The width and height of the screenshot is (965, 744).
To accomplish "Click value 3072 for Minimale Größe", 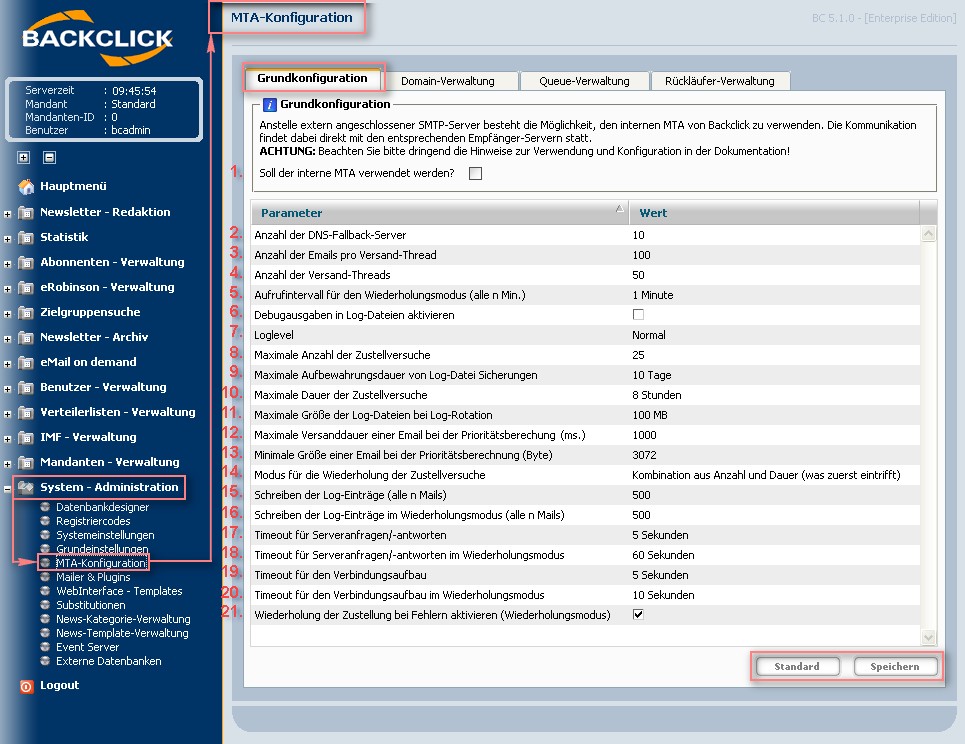I will [644, 455].
